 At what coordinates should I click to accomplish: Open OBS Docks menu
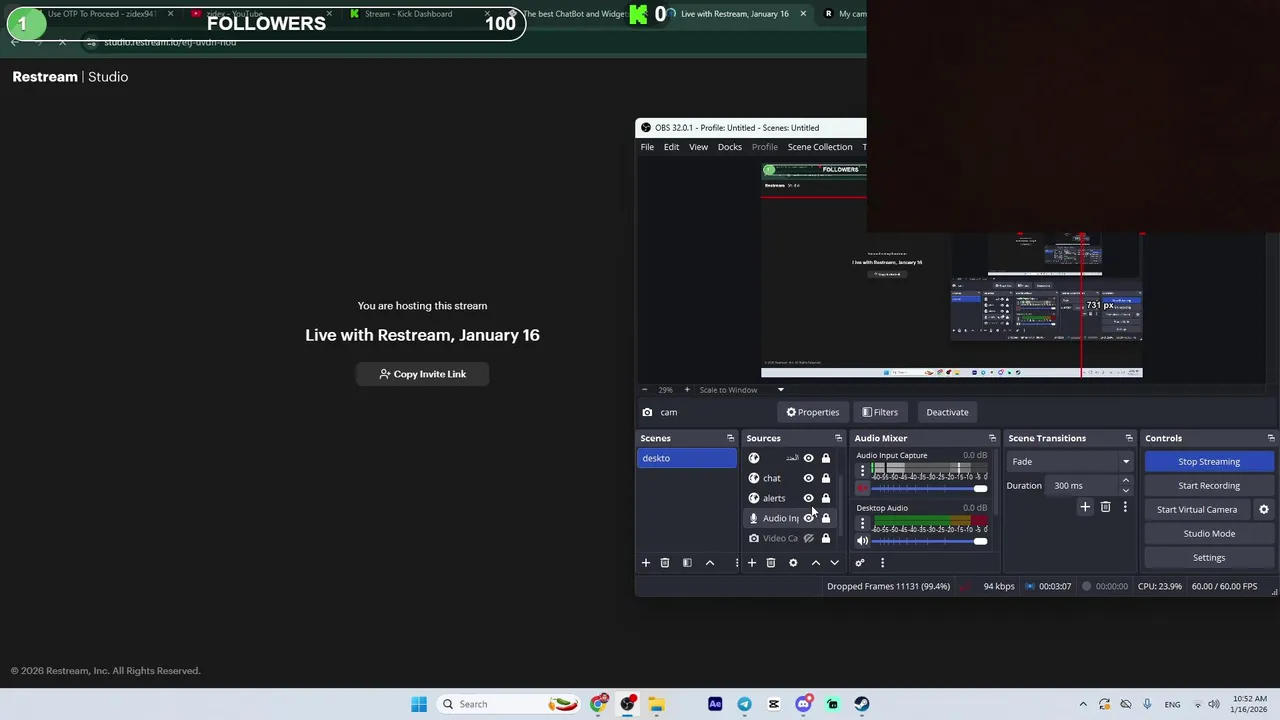point(730,147)
